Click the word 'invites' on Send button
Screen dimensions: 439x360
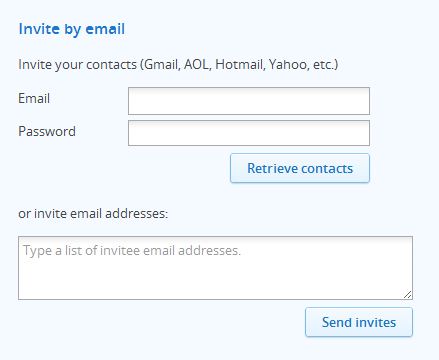(375, 322)
